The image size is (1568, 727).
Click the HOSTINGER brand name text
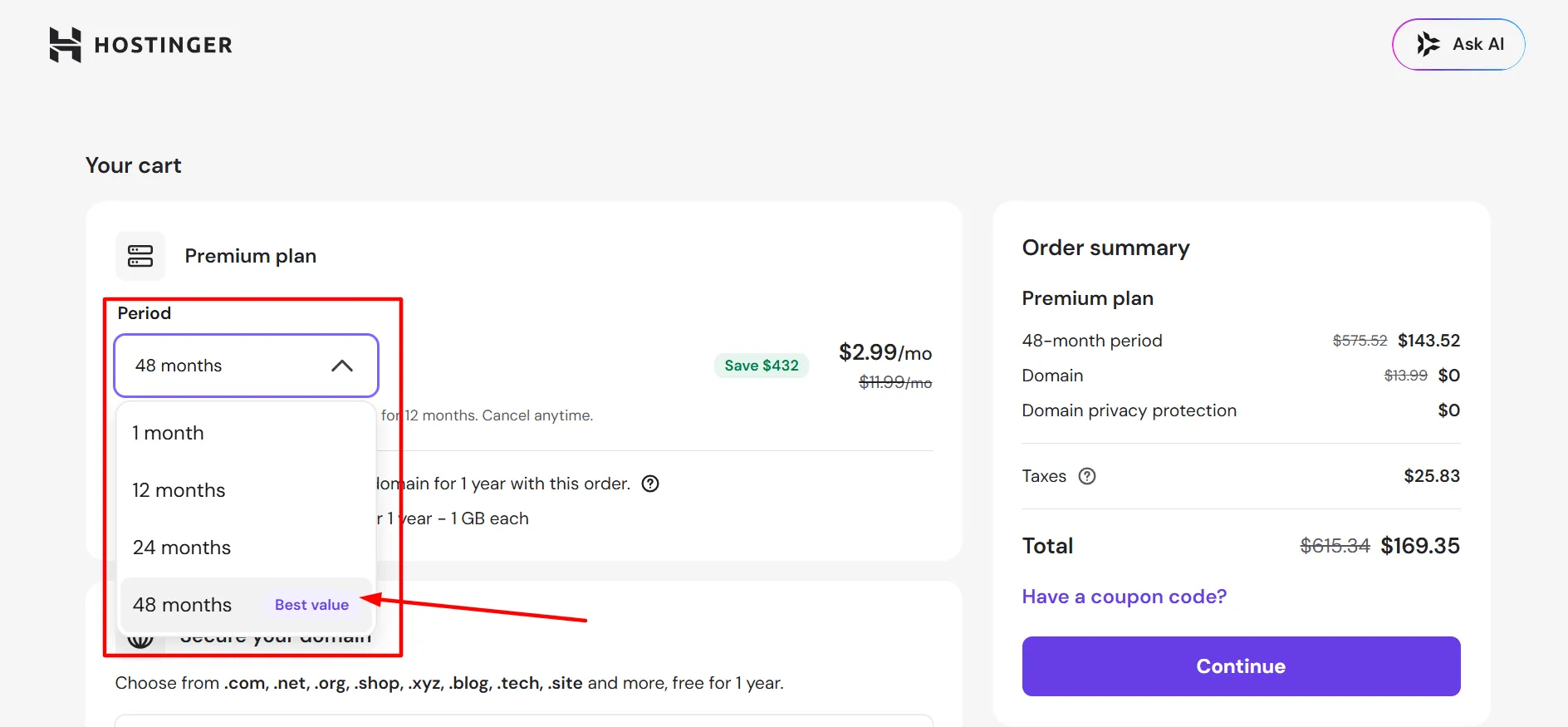[164, 45]
